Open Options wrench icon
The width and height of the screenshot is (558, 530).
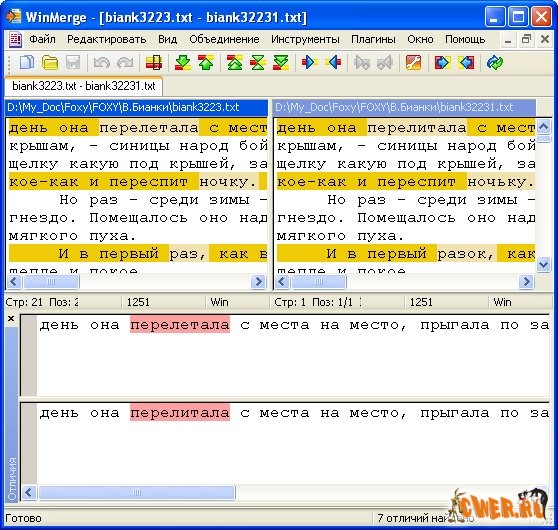coord(413,63)
